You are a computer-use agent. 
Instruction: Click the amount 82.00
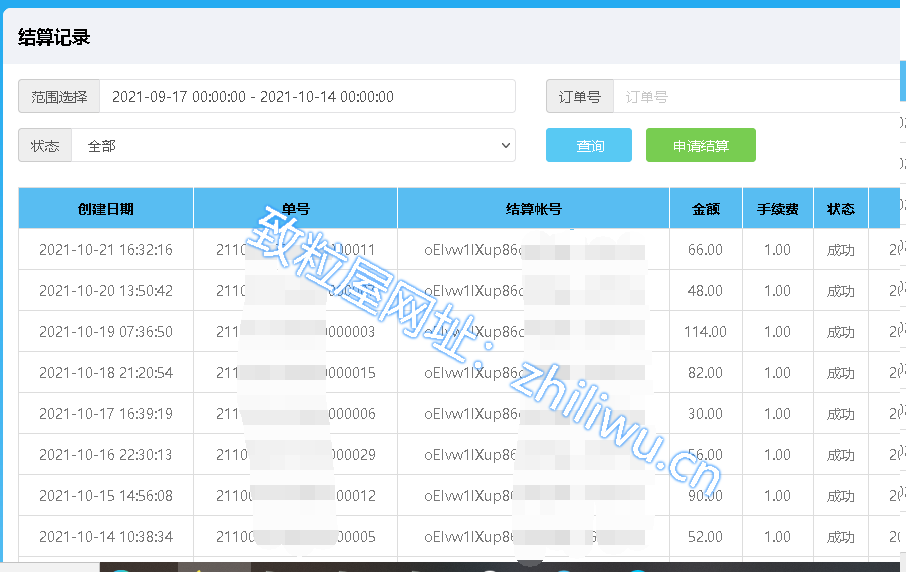705,373
